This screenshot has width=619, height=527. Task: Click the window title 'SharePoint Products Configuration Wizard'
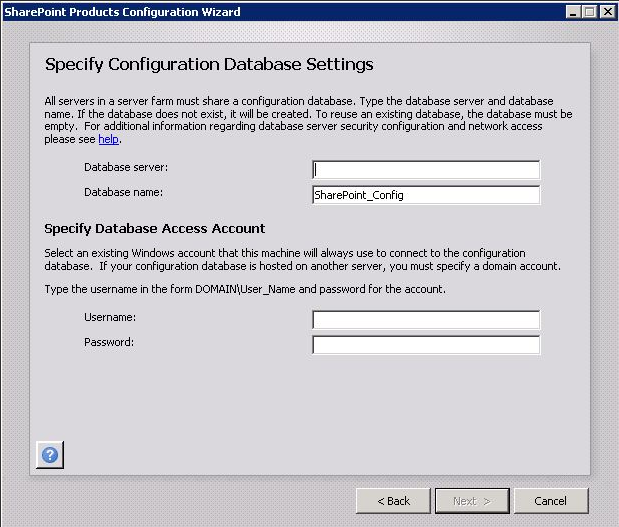pos(122,12)
